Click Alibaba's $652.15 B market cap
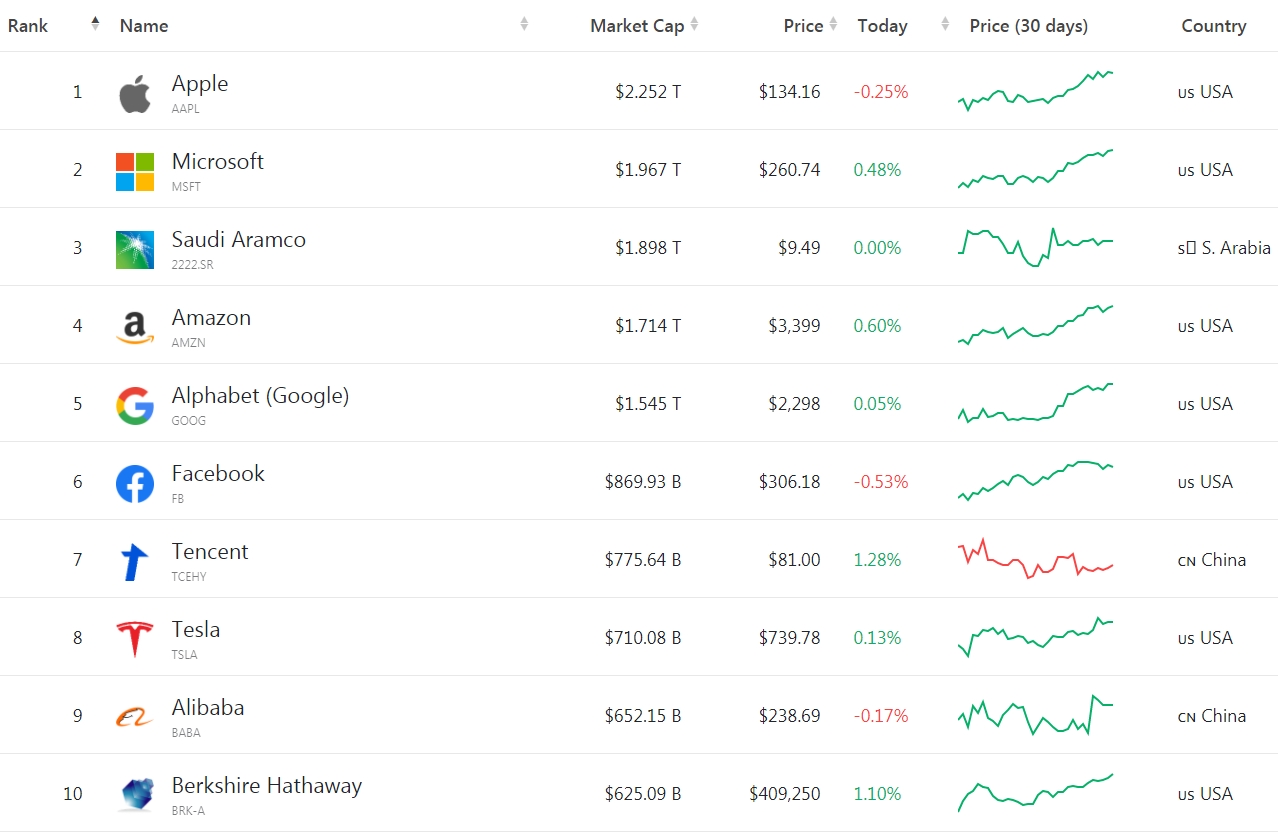Image resolution: width=1278 pixels, height=832 pixels. click(643, 716)
